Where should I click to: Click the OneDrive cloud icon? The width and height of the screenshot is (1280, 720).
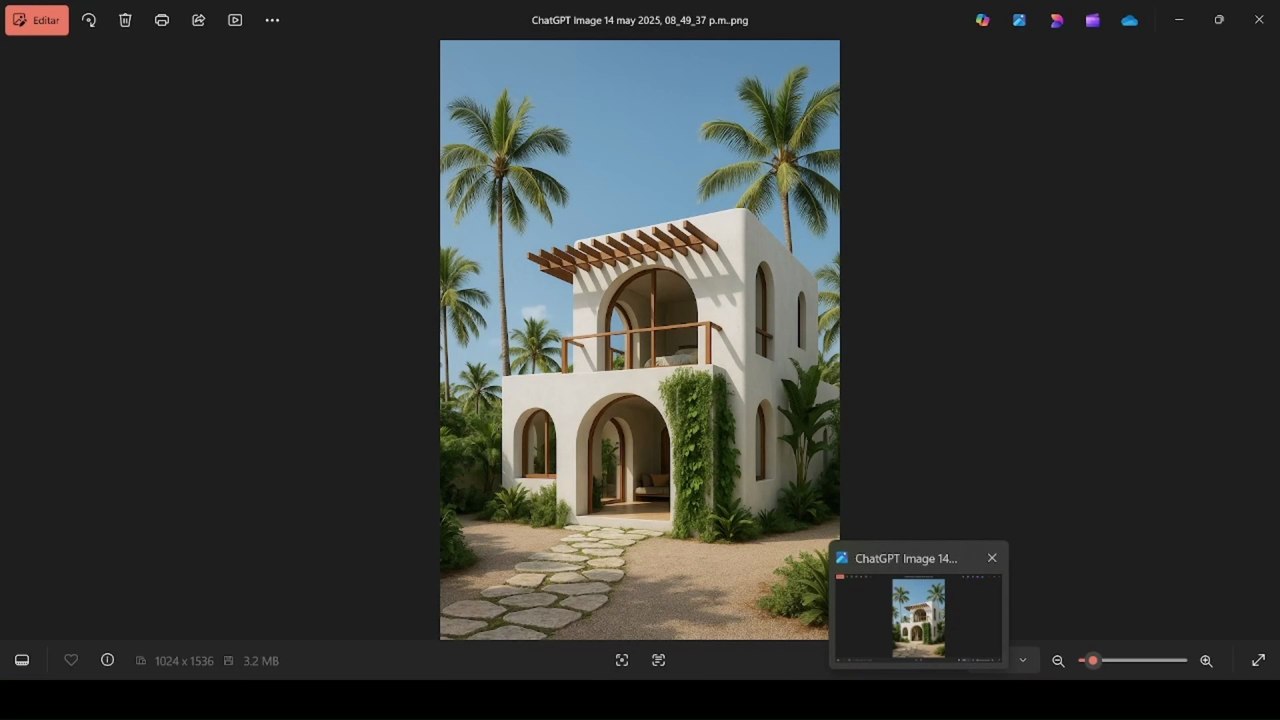[1130, 20]
